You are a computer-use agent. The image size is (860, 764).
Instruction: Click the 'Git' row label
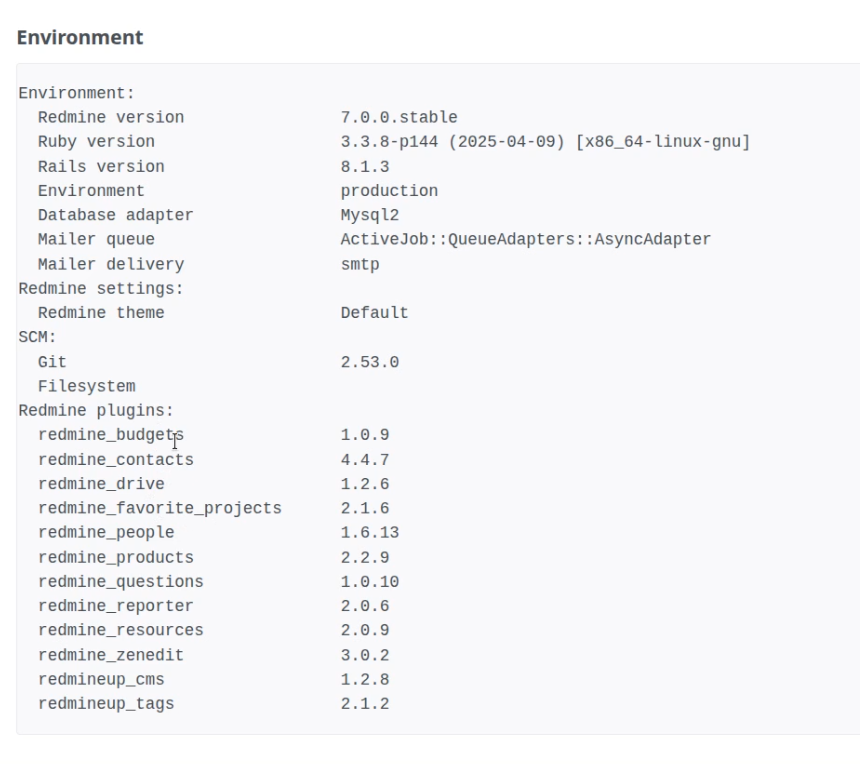pos(52,362)
